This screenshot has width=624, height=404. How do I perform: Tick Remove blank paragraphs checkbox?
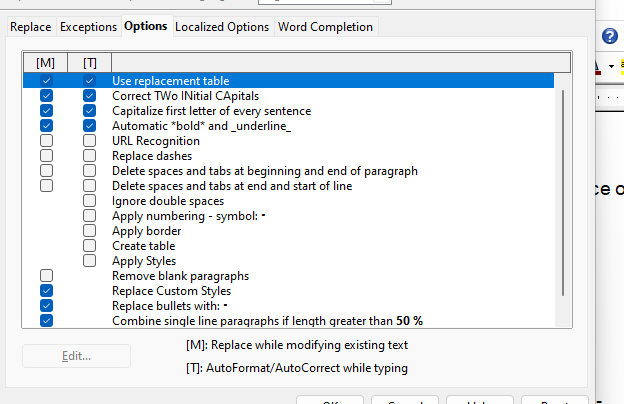tap(46, 275)
